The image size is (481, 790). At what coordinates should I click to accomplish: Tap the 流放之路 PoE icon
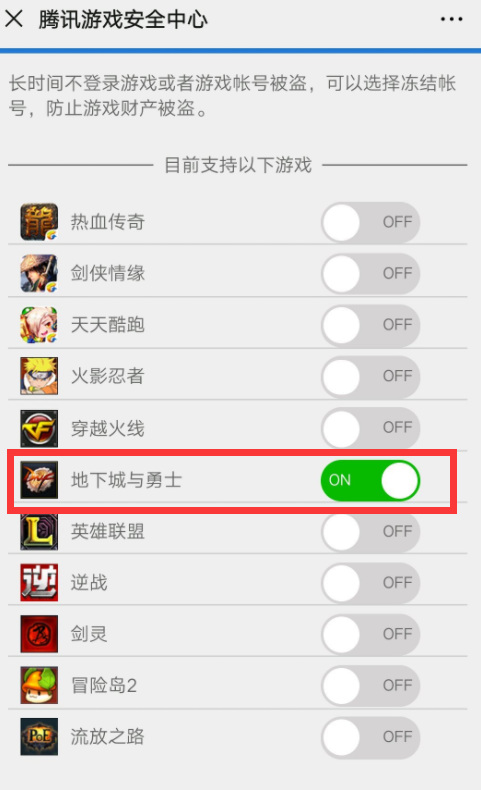click(x=39, y=737)
